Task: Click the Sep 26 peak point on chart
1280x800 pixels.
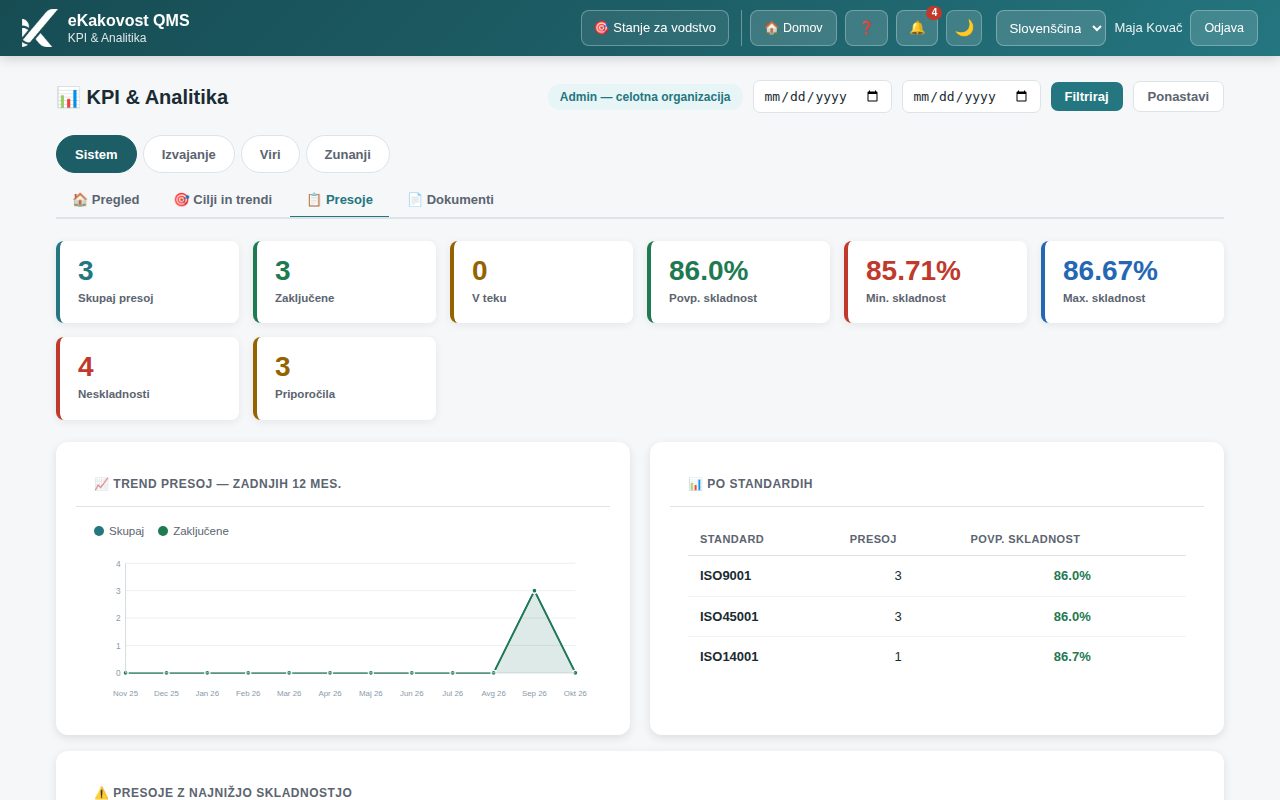Action: (534, 591)
